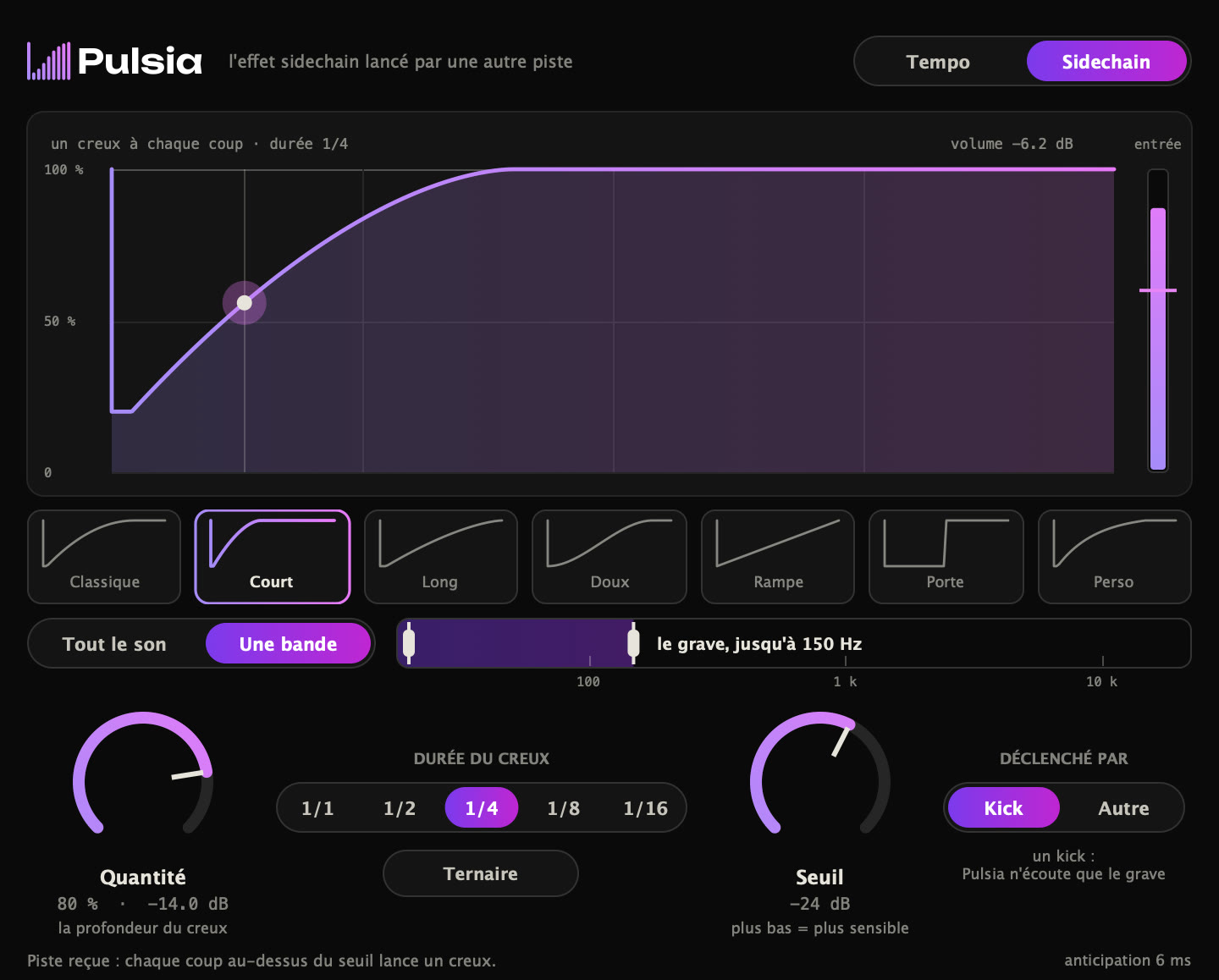Screen dimensions: 1219x980
Task: Set dip duration to 1/1
Action: click(317, 808)
